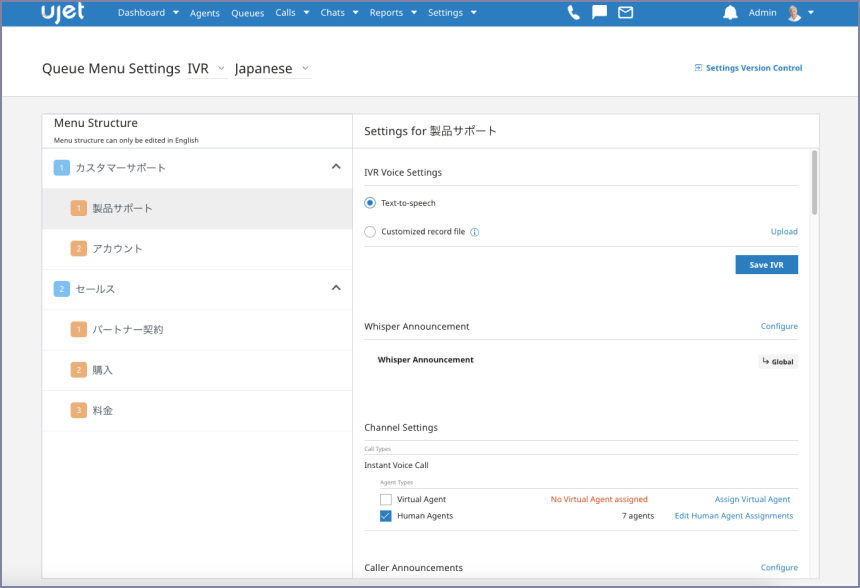The width and height of the screenshot is (860, 588).
Task: Click number badge of 製品サポート
Action: tap(78, 208)
